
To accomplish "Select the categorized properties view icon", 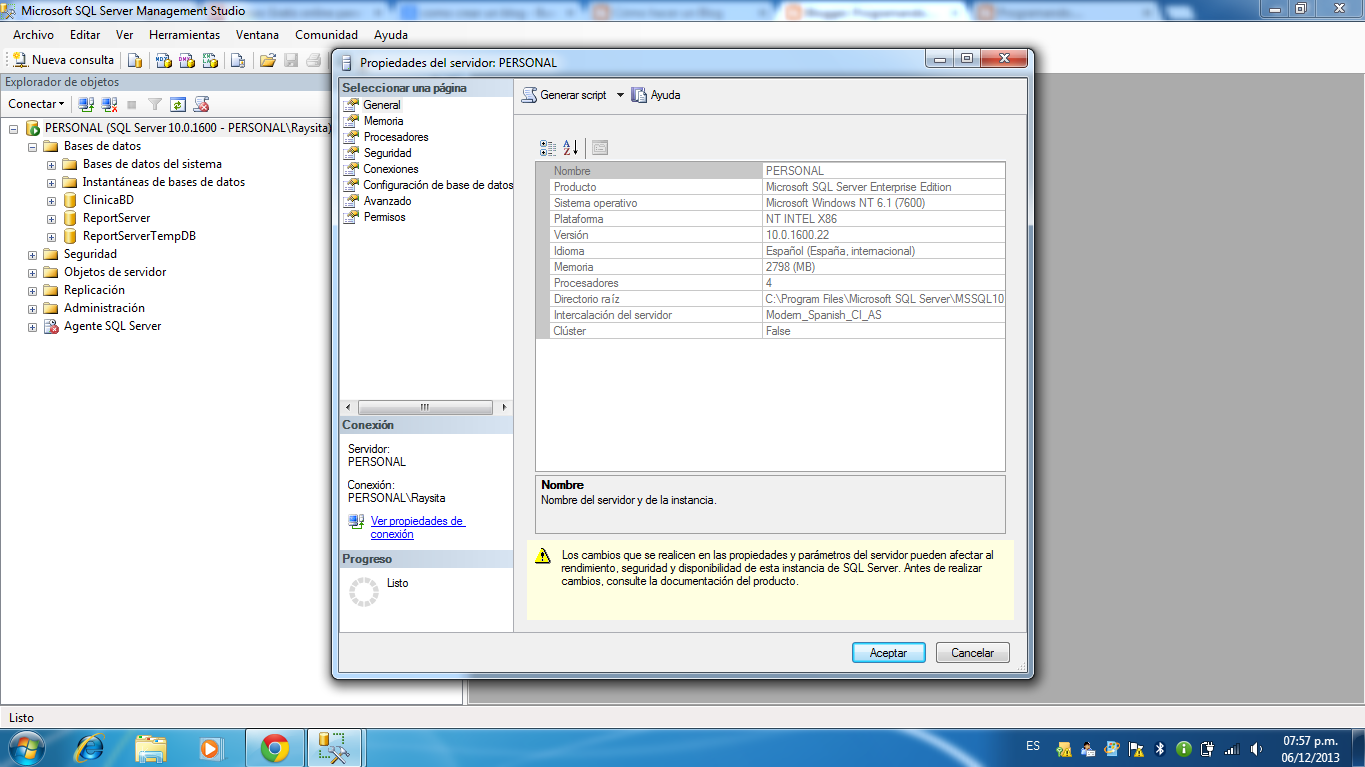I will click(547, 147).
